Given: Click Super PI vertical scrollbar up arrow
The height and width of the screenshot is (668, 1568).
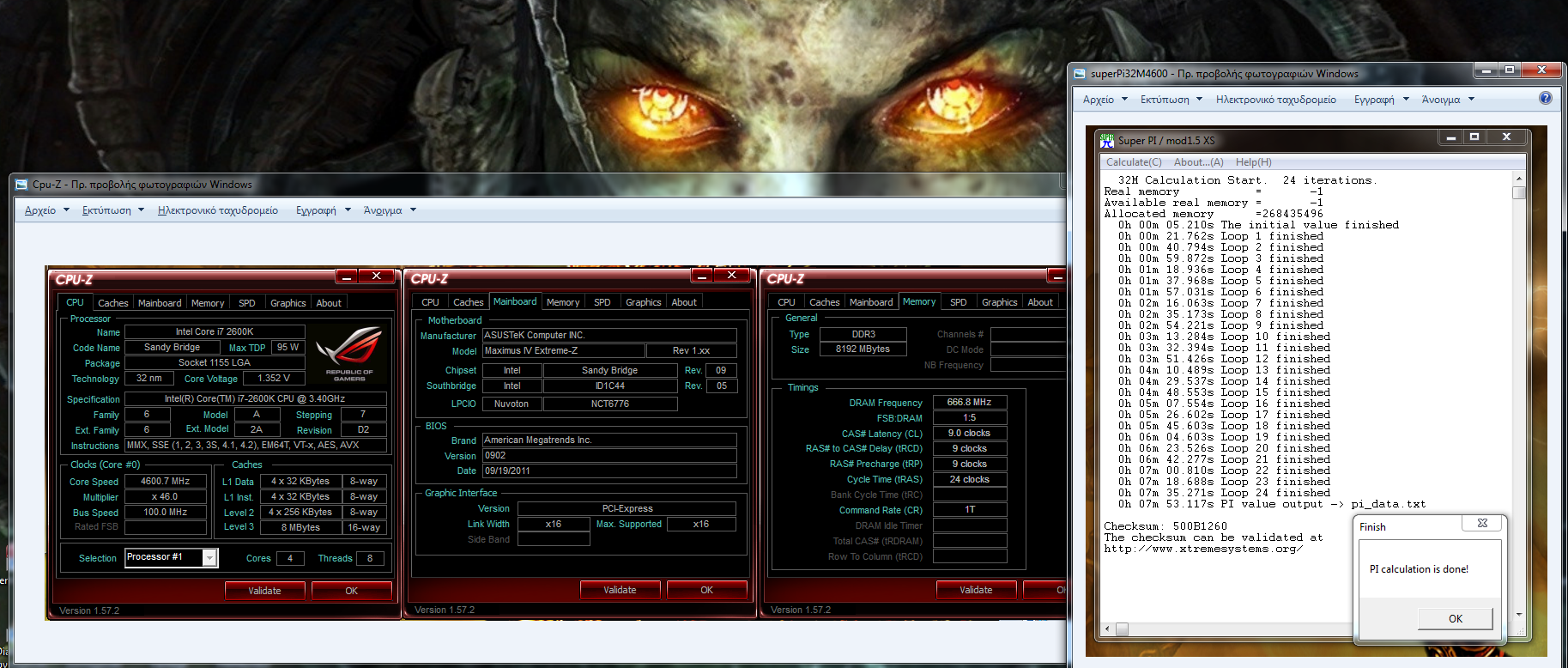Looking at the screenshot, I should (1519, 179).
